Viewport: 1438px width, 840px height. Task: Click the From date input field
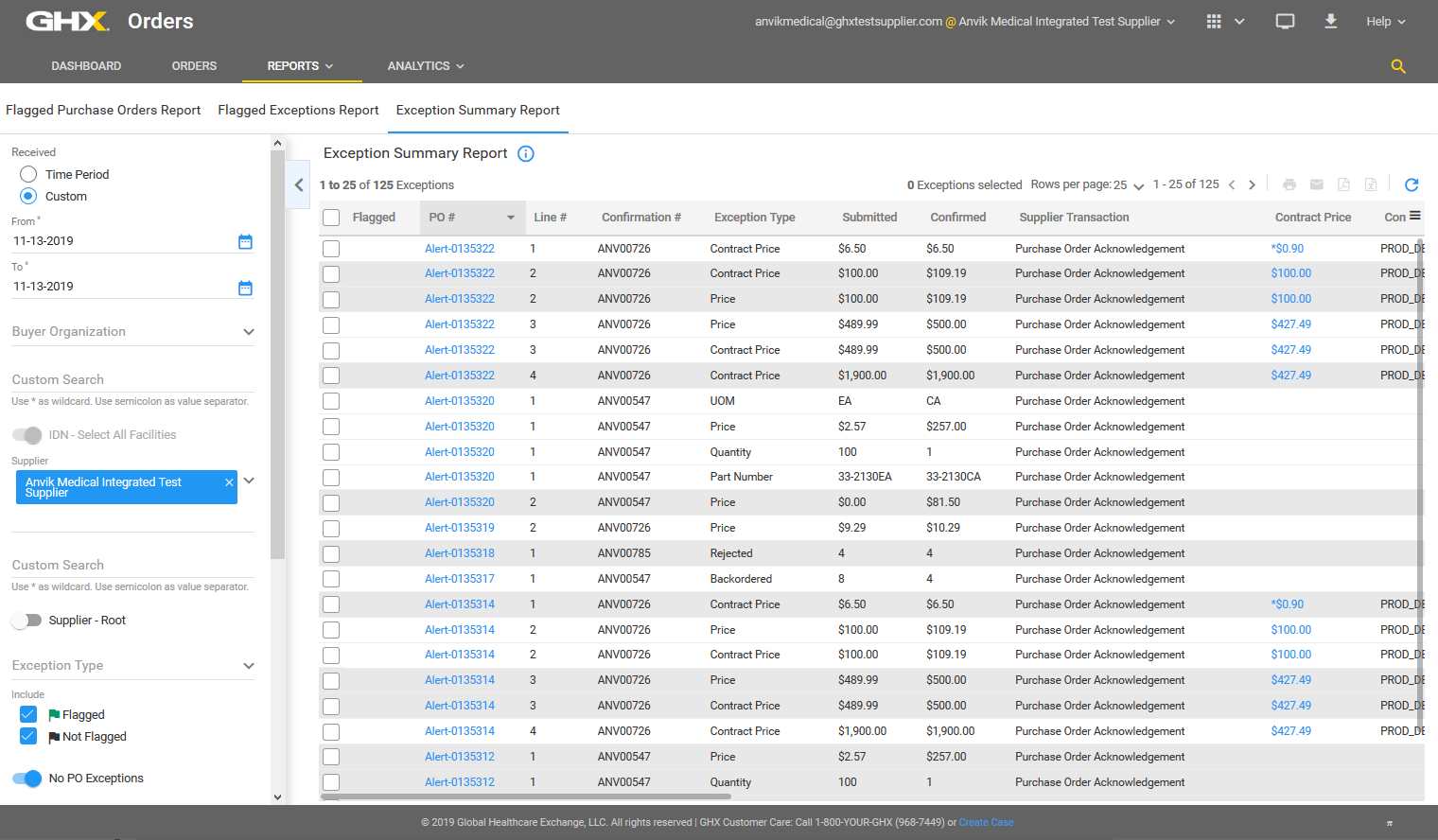point(123,241)
